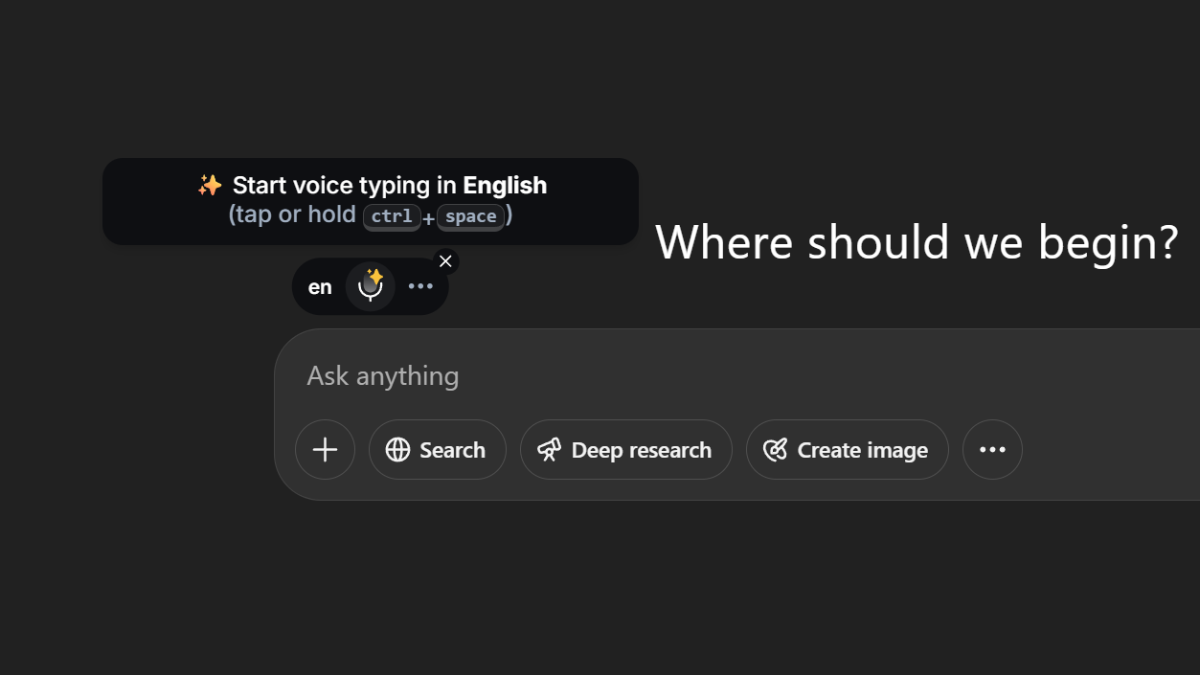The width and height of the screenshot is (1200, 675).
Task: Expand more tools in the prompt toolbar
Action: pyautogui.click(x=992, y=450)
